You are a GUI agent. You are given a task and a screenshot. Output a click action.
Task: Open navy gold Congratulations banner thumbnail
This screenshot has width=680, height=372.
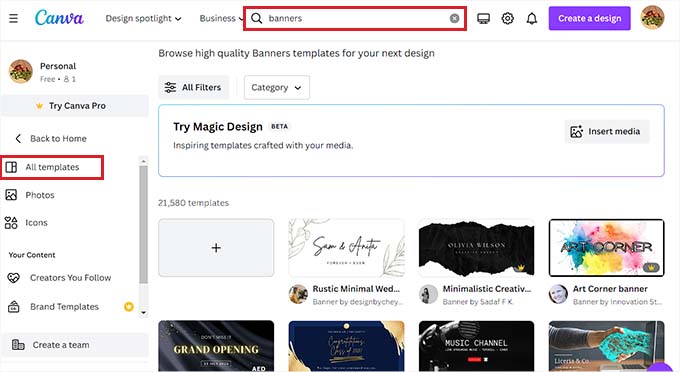[346, 346]
